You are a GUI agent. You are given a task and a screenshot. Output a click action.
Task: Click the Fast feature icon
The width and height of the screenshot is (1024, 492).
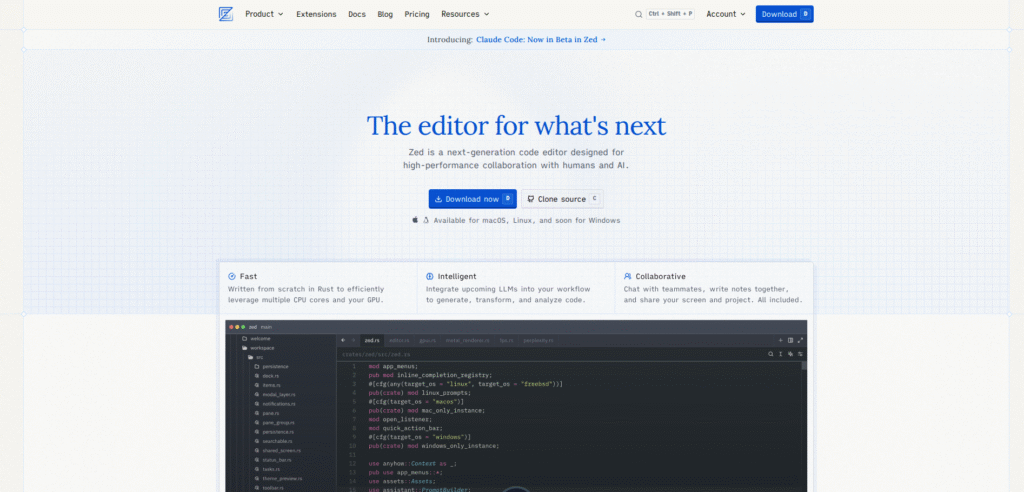pos(232,276)
